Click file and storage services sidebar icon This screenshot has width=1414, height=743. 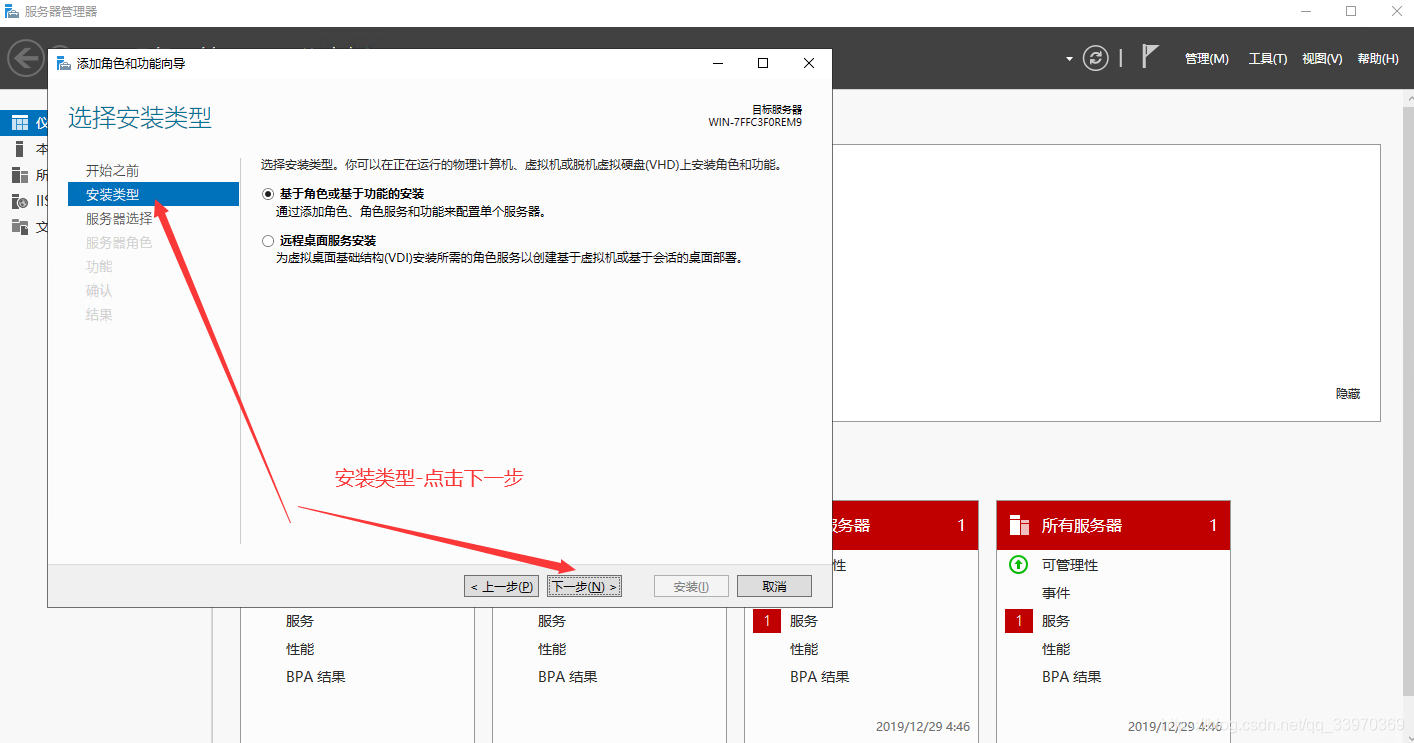pos(19,227)
